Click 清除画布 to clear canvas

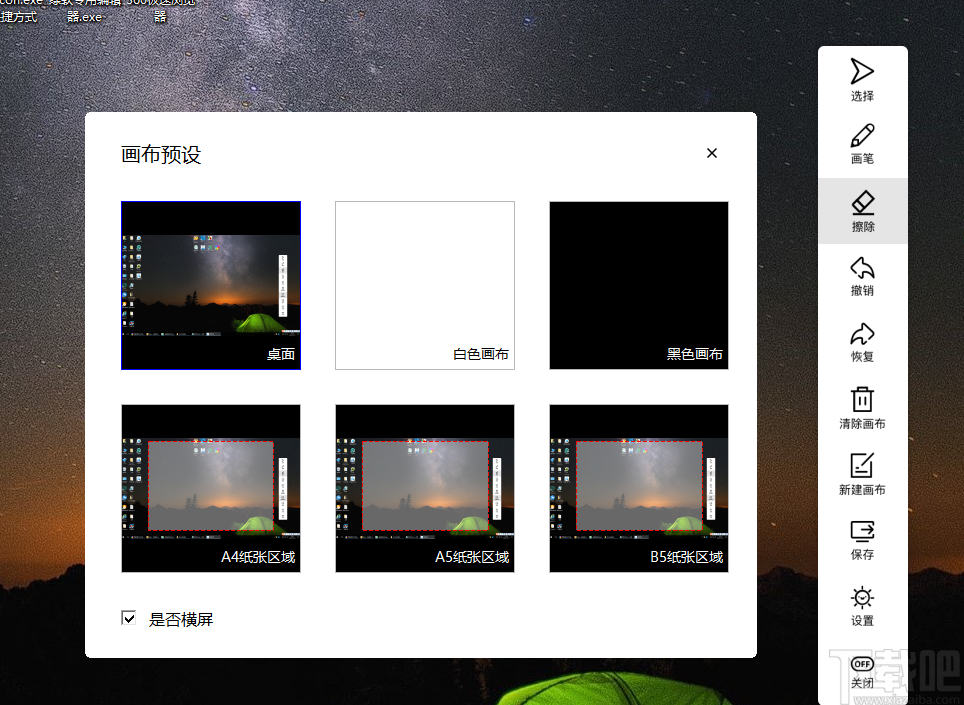(861, 407)
